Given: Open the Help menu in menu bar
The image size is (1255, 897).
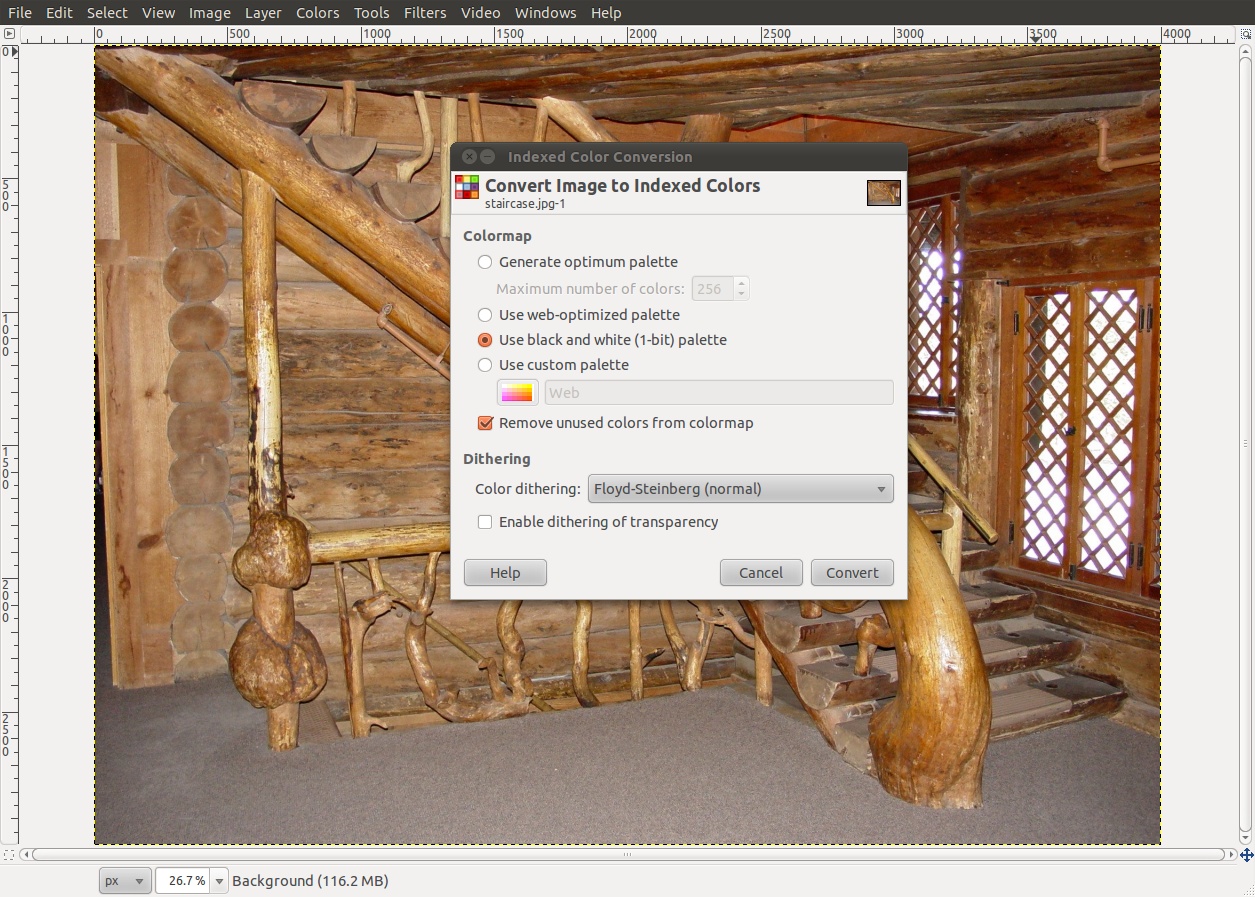Looking at the screenshot, I should coord(606,13).
